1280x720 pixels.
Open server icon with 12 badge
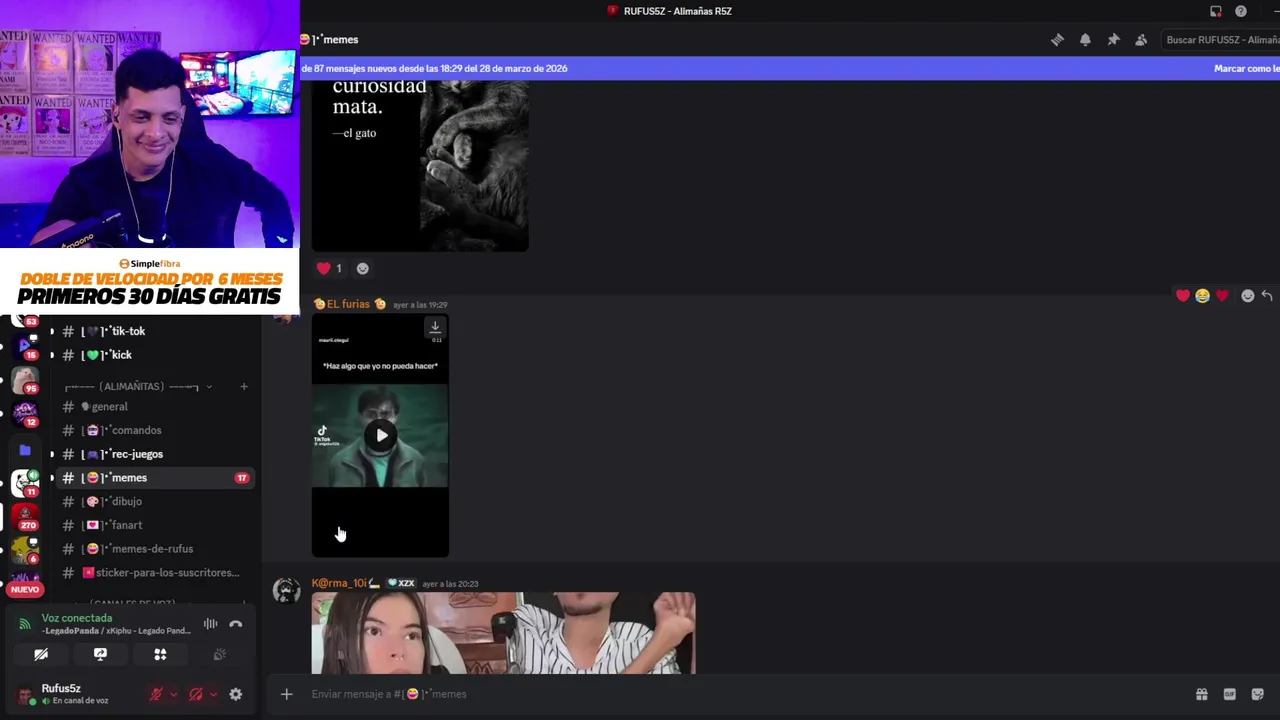25,414
